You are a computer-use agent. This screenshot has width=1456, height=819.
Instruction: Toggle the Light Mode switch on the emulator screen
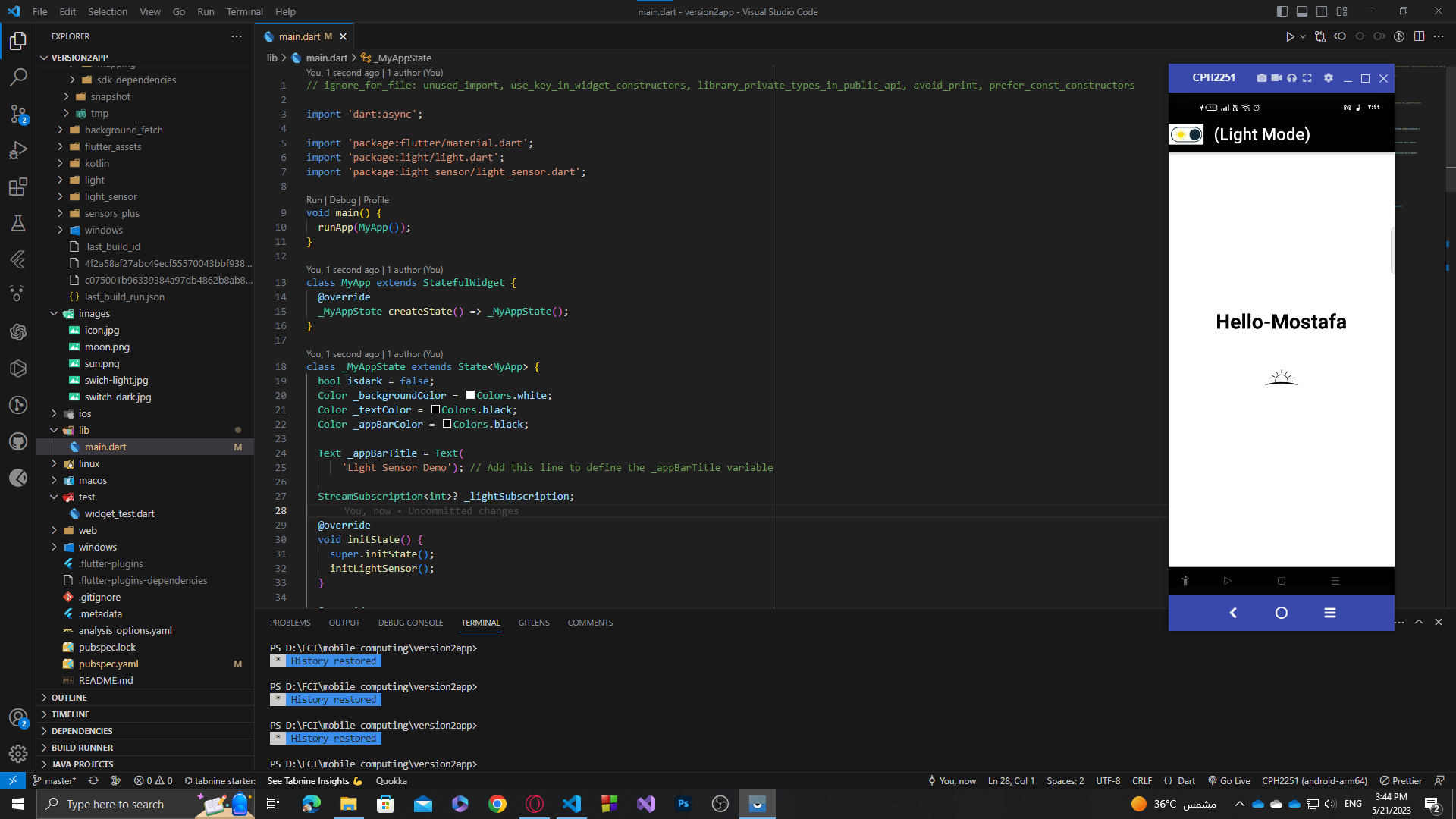pyautogui.click(x=1185, y=134)
